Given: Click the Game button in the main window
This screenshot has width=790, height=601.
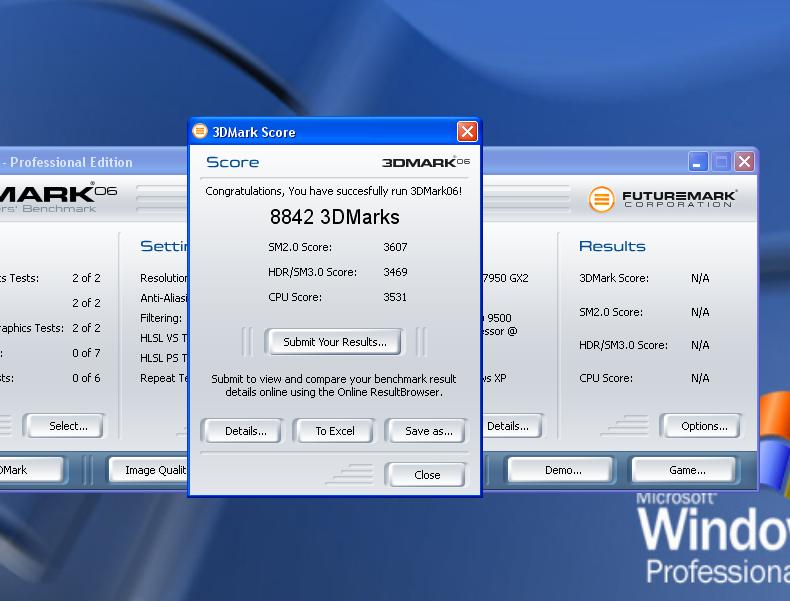Looking at the screenshot, I should tap(687, 470).
